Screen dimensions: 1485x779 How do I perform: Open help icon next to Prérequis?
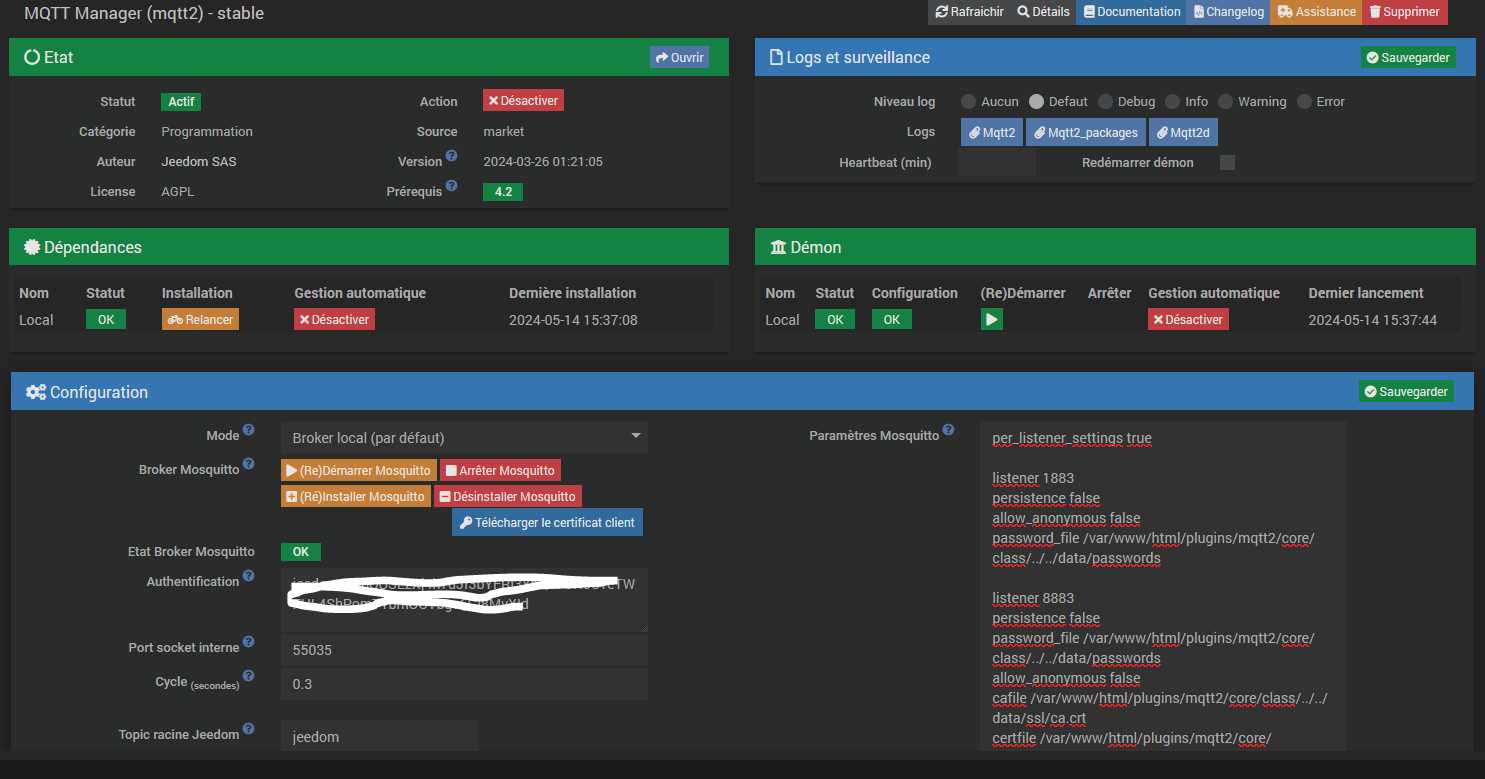(x=451, y=186)
